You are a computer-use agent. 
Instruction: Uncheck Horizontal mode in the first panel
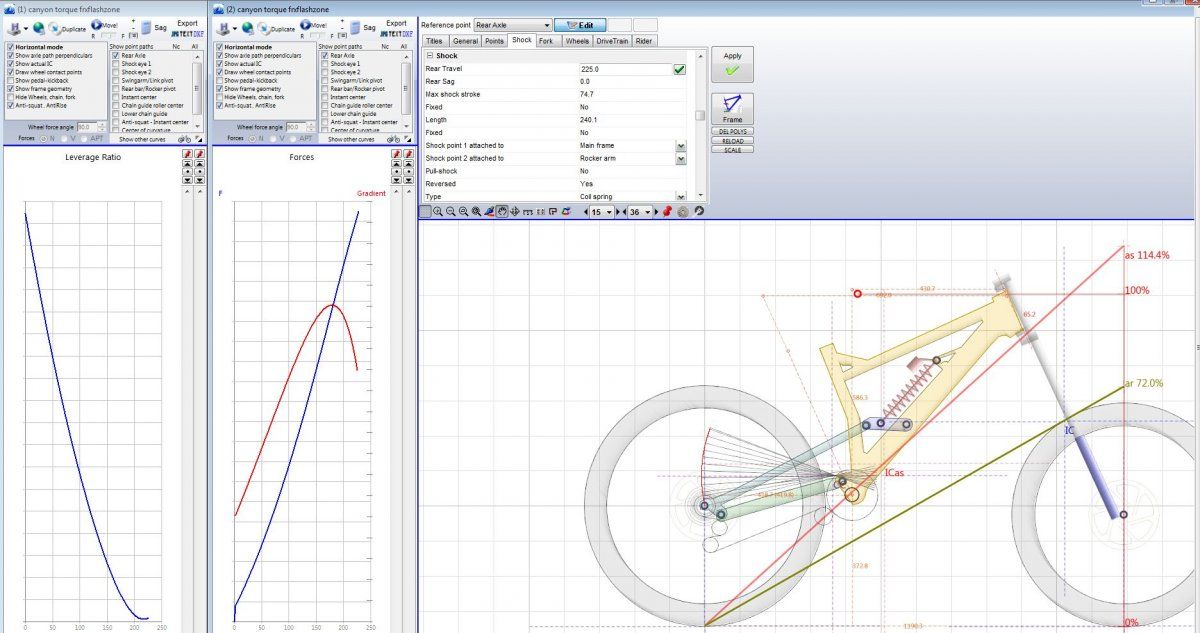(x=11, y=47)
